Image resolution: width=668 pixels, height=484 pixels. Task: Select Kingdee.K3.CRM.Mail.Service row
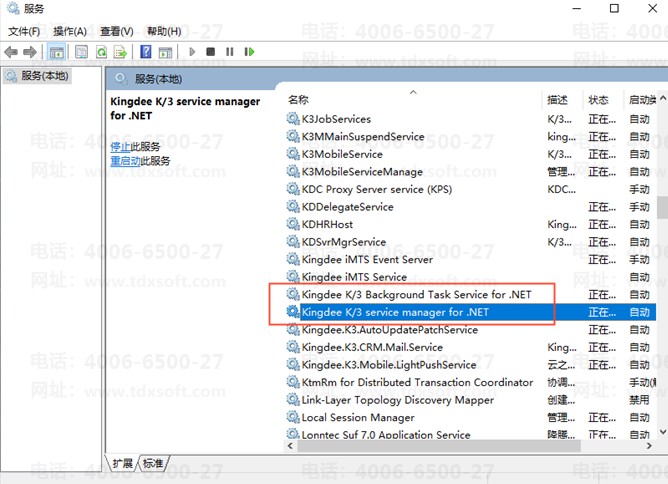pyautogui.click(x=470, y=347)
